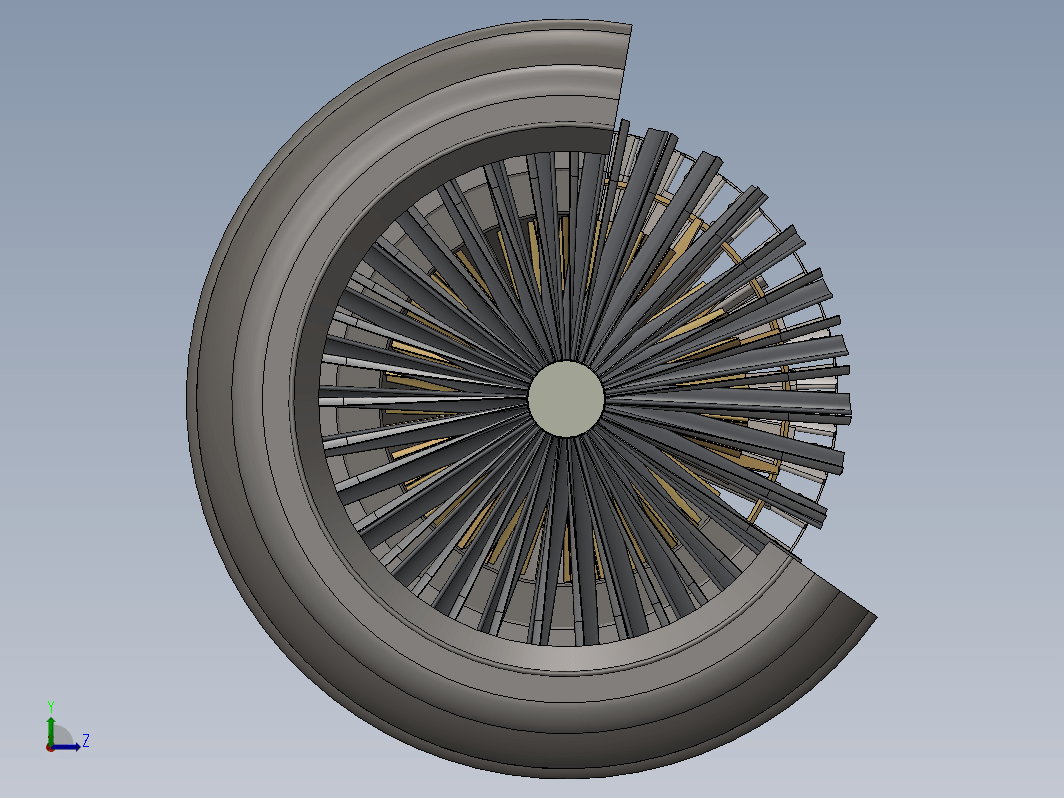Click the green Y axis on the orientation triad

pyautogui.click(x=51, y=730)
